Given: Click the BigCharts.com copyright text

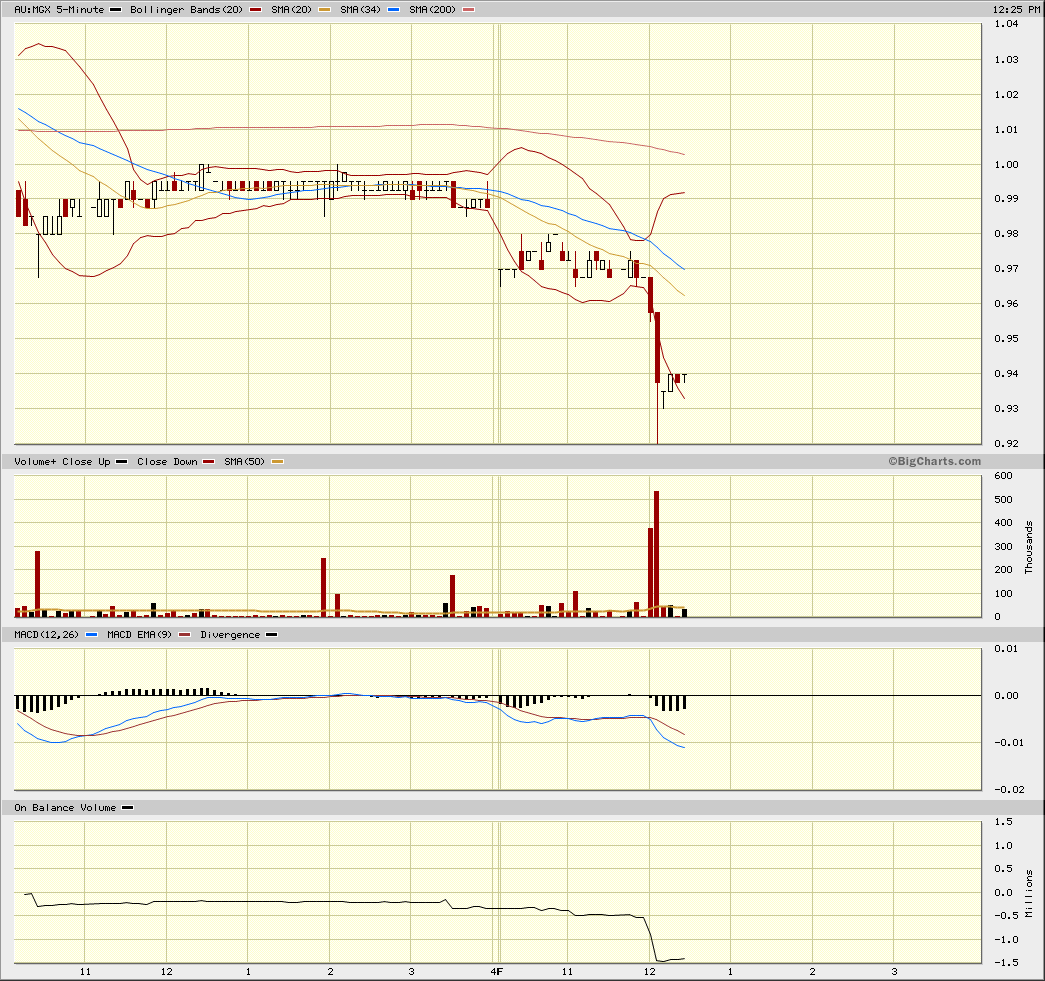Looking at the screenshot, I should pos(934,461).
